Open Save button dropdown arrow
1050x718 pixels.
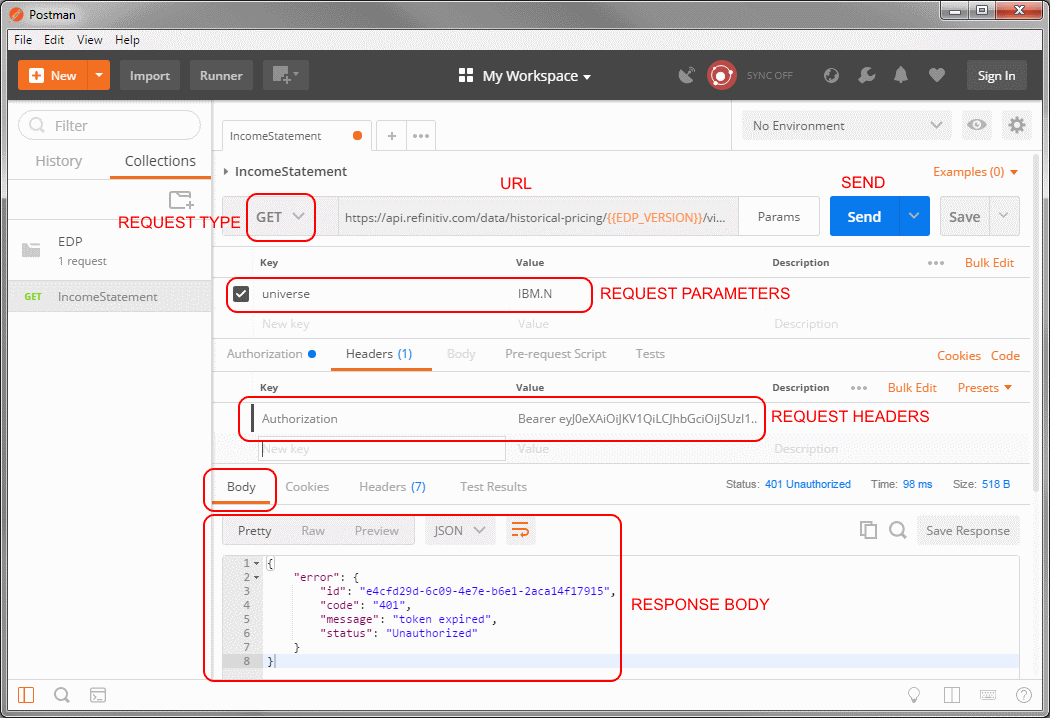click(x=1004, y=216)
